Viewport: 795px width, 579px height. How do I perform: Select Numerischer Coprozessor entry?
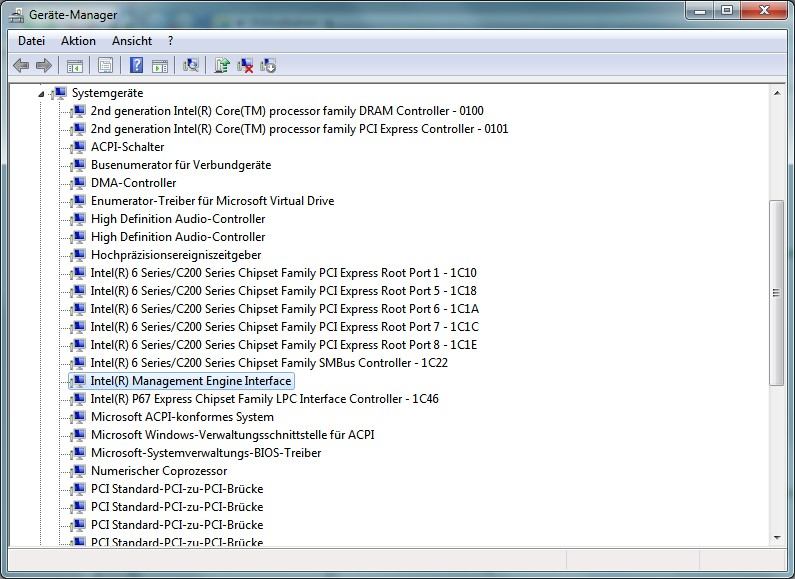point(159,471)
